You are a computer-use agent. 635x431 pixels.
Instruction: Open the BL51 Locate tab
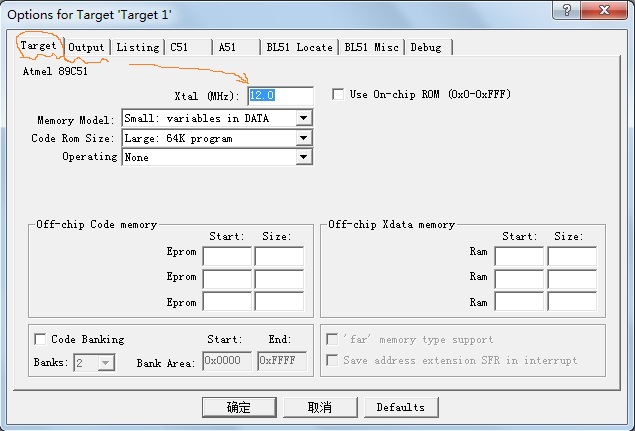(x=299, y=47)
